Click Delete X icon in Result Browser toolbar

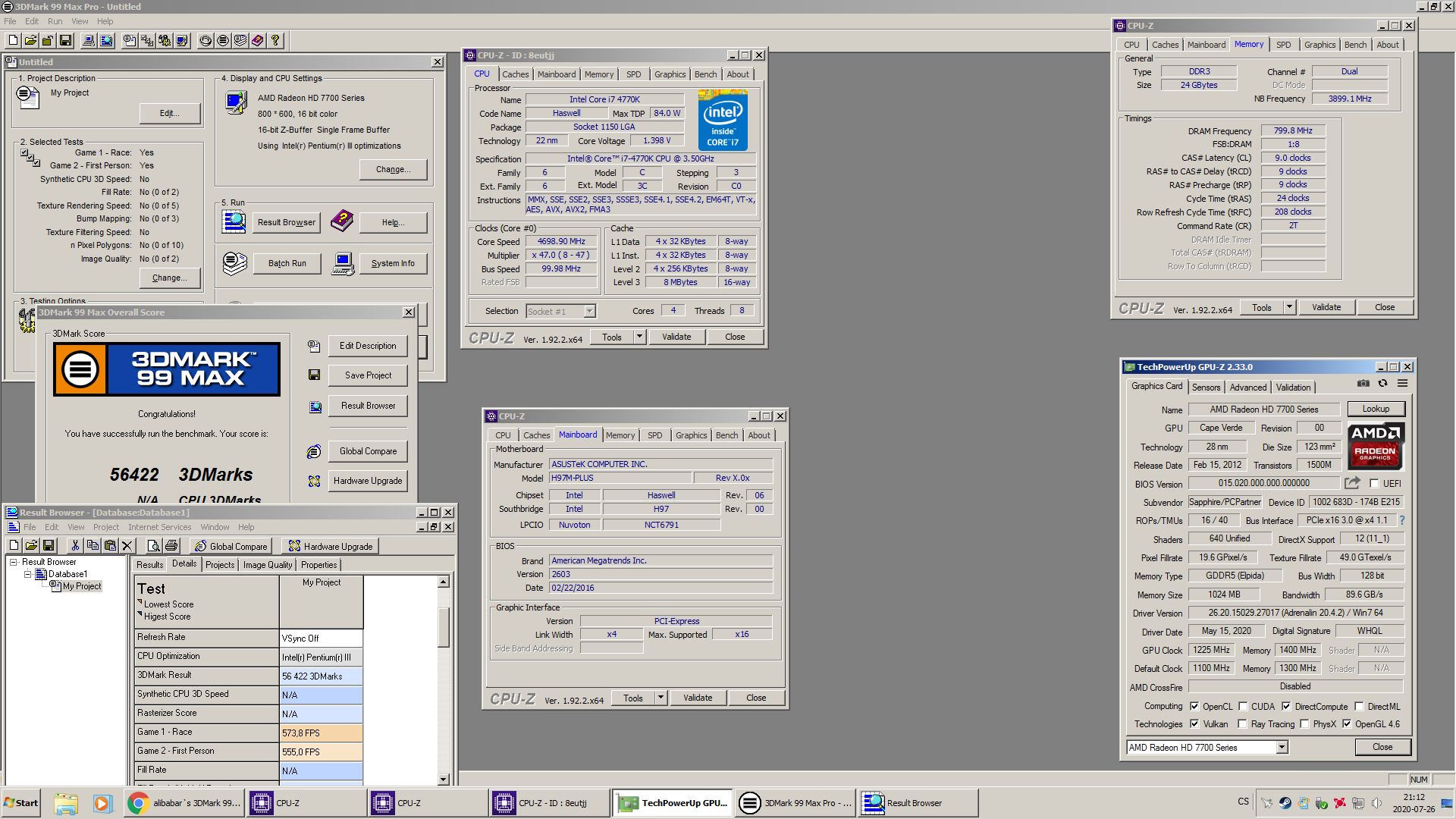[127, 545]
